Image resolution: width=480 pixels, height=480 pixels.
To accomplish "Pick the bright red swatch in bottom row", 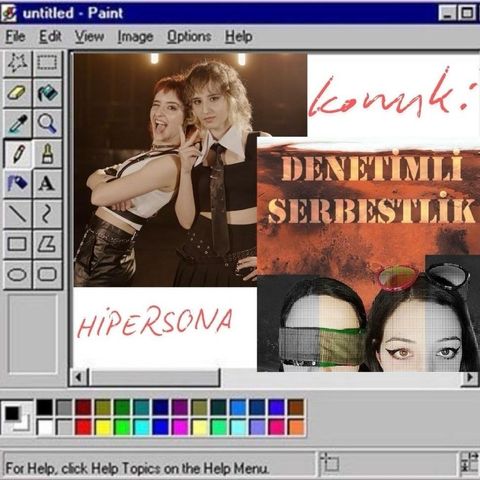I will pos(83,427).
